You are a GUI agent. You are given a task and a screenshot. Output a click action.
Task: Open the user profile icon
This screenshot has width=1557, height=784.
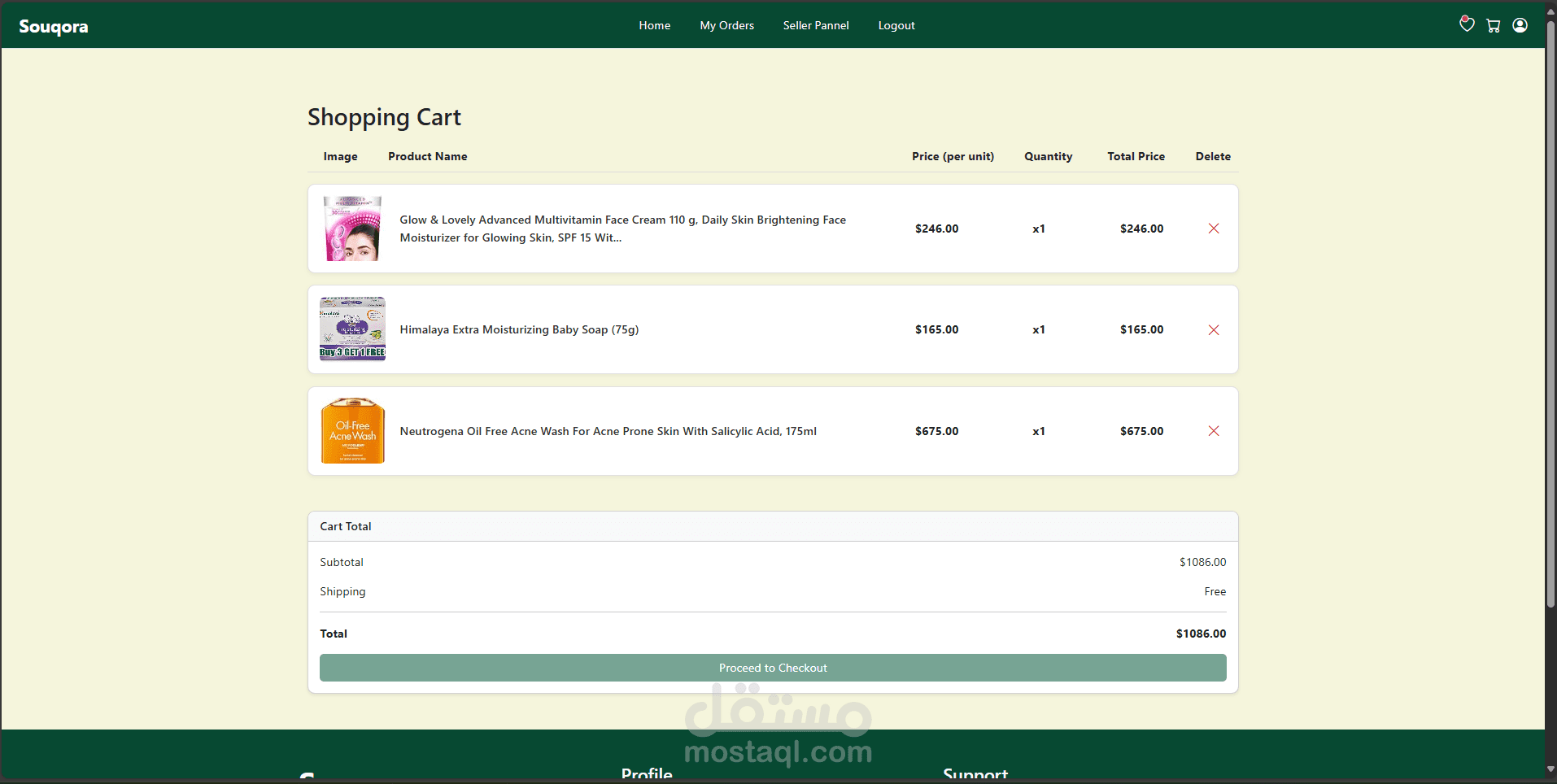click(1520, 25)
